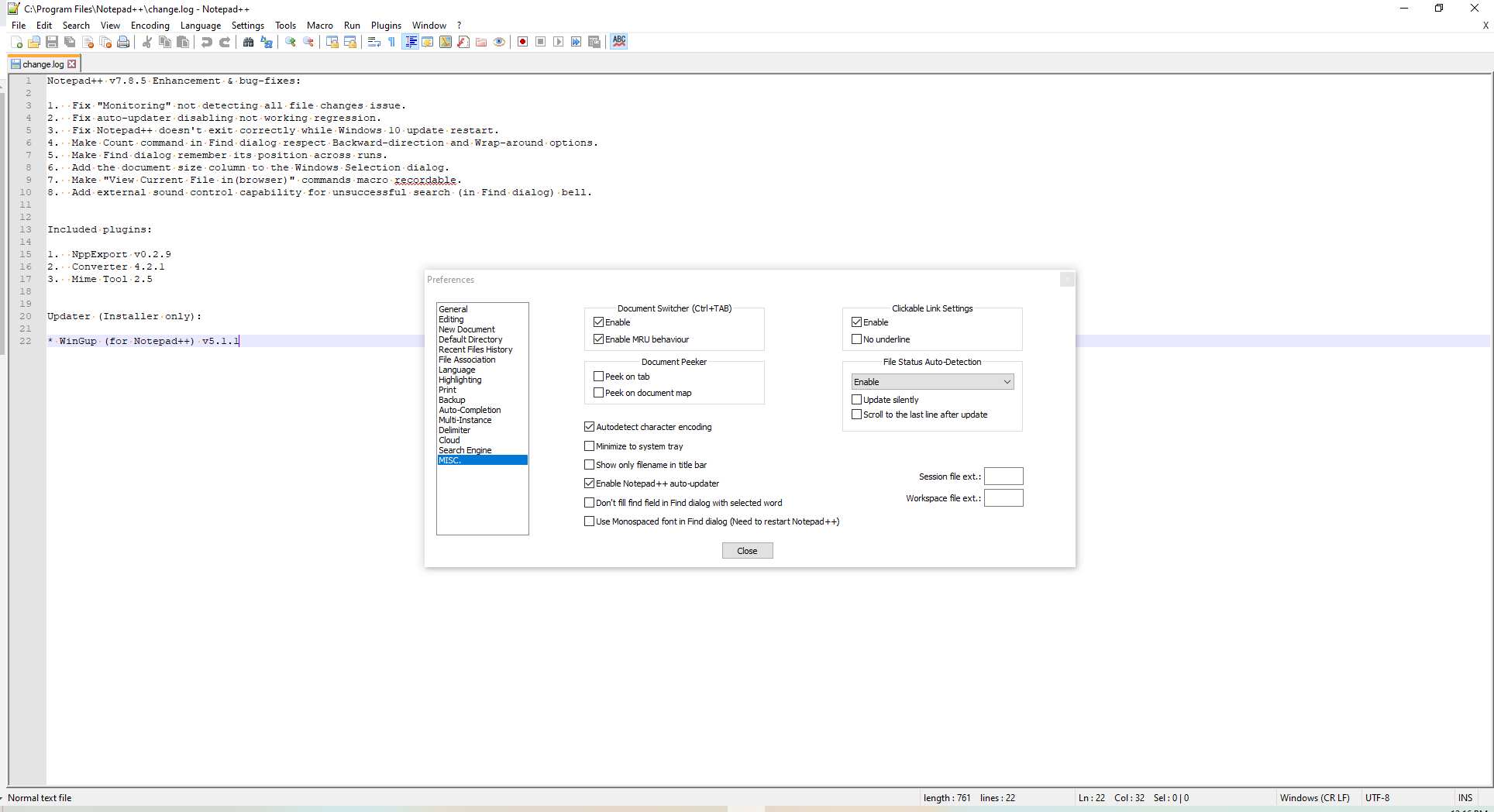This screenshot has width=1494, height=812.
Task: Check Show only filename in title bar
Action: (589, 465)
